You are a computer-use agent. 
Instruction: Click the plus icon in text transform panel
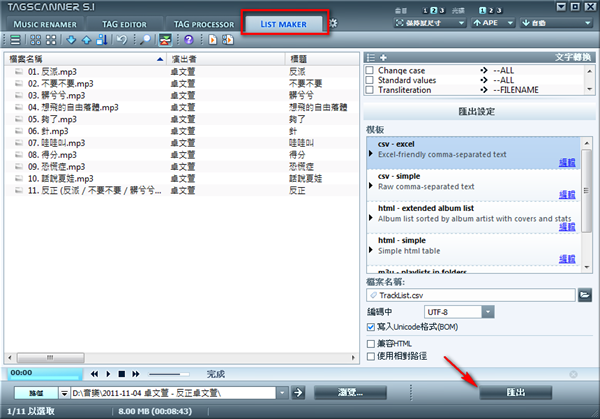pos(383,59)
